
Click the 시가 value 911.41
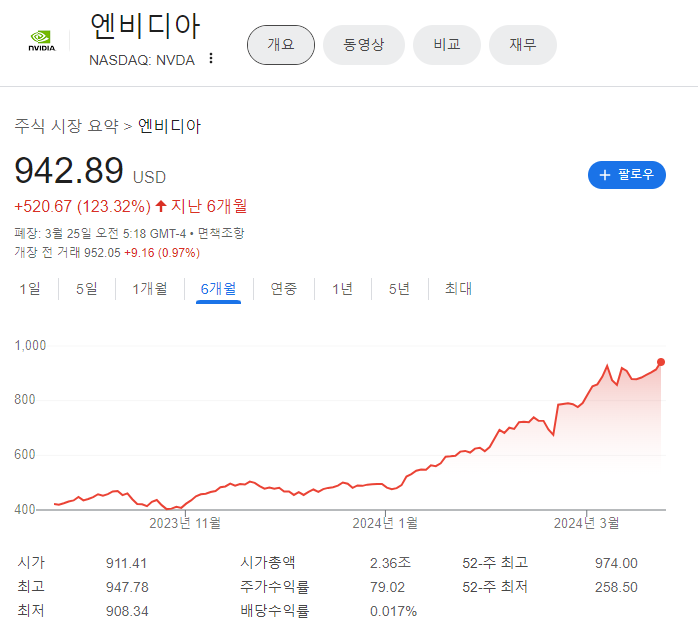point(126,563)
